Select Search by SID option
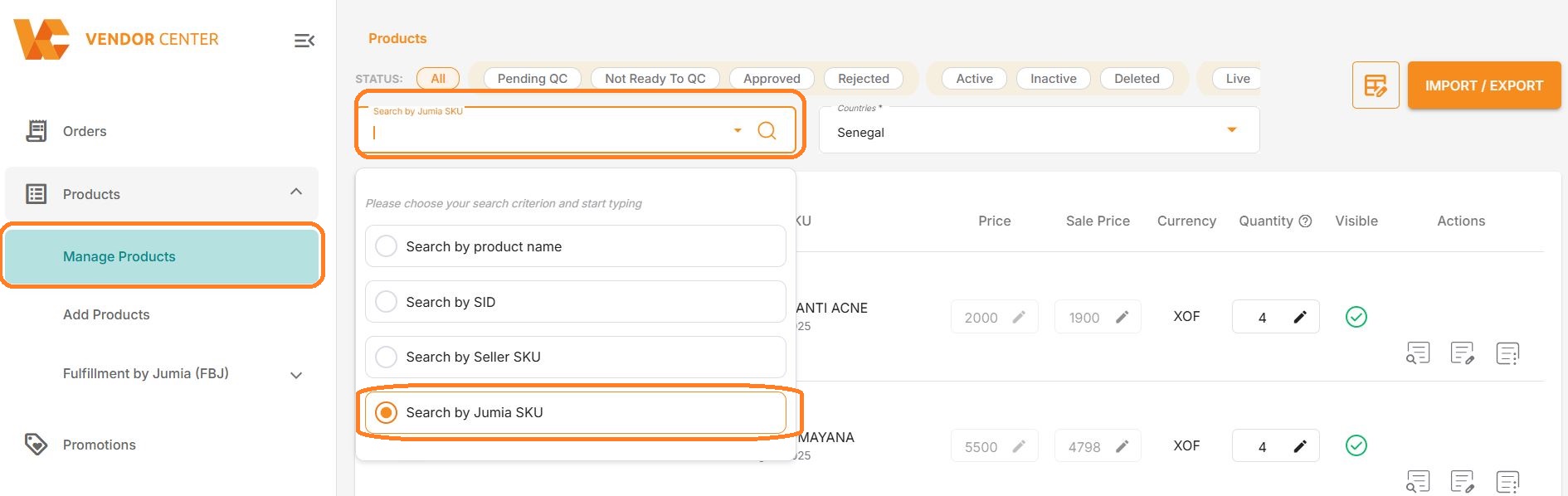The image size is (1568, 496). (x=576, y=302)
